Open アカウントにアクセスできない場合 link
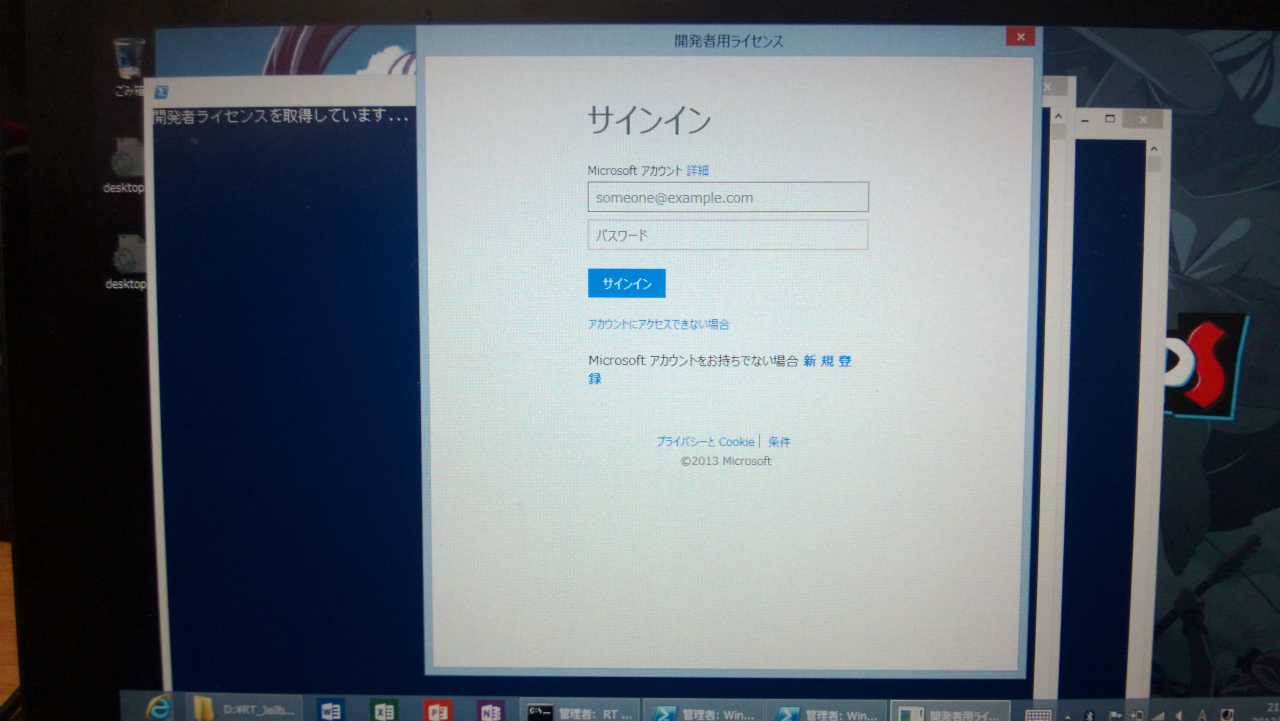The image size is (1280, 721). 658,324
